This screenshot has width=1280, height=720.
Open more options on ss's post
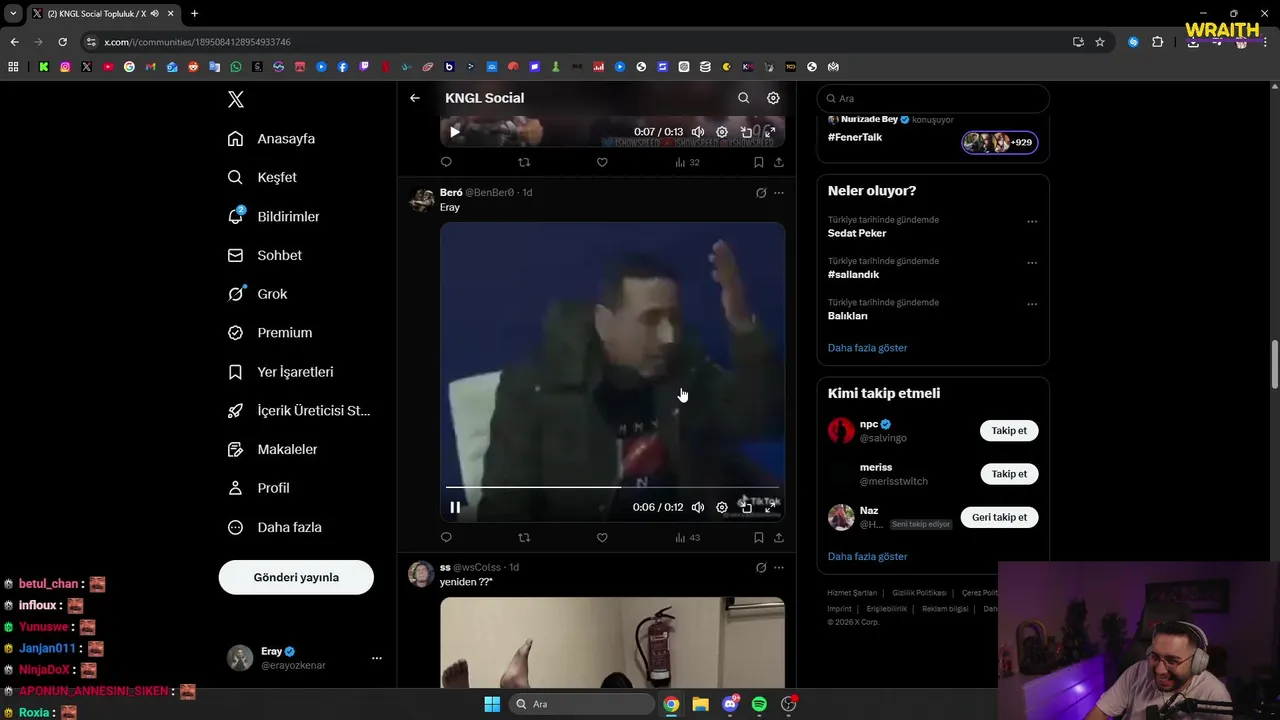click(779, 568)
